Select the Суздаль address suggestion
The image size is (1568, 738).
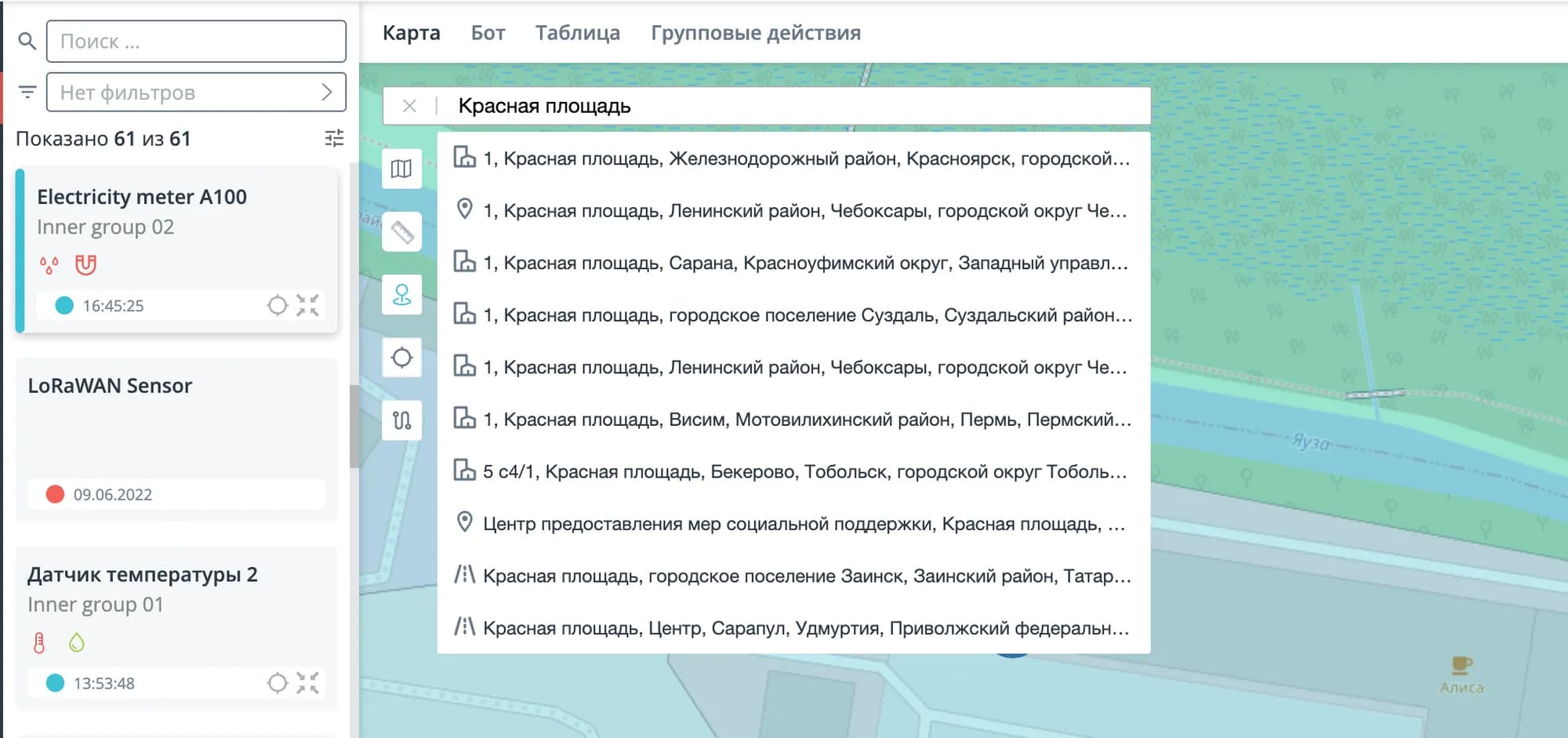[x=793, y=315]
